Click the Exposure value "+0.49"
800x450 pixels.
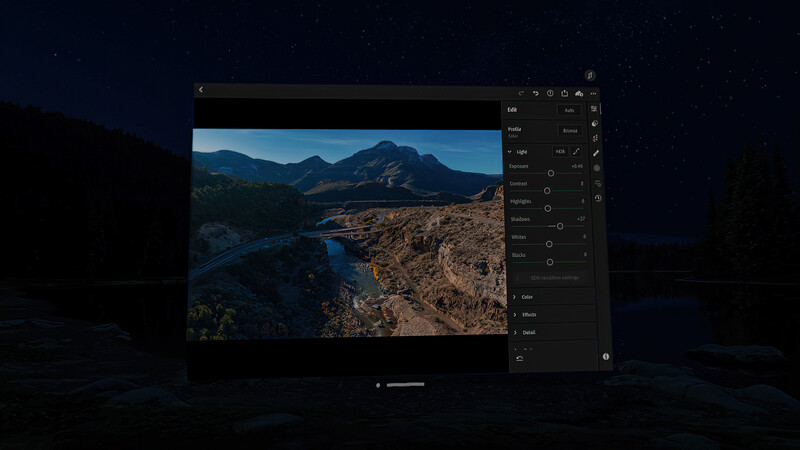coord(577,166)
